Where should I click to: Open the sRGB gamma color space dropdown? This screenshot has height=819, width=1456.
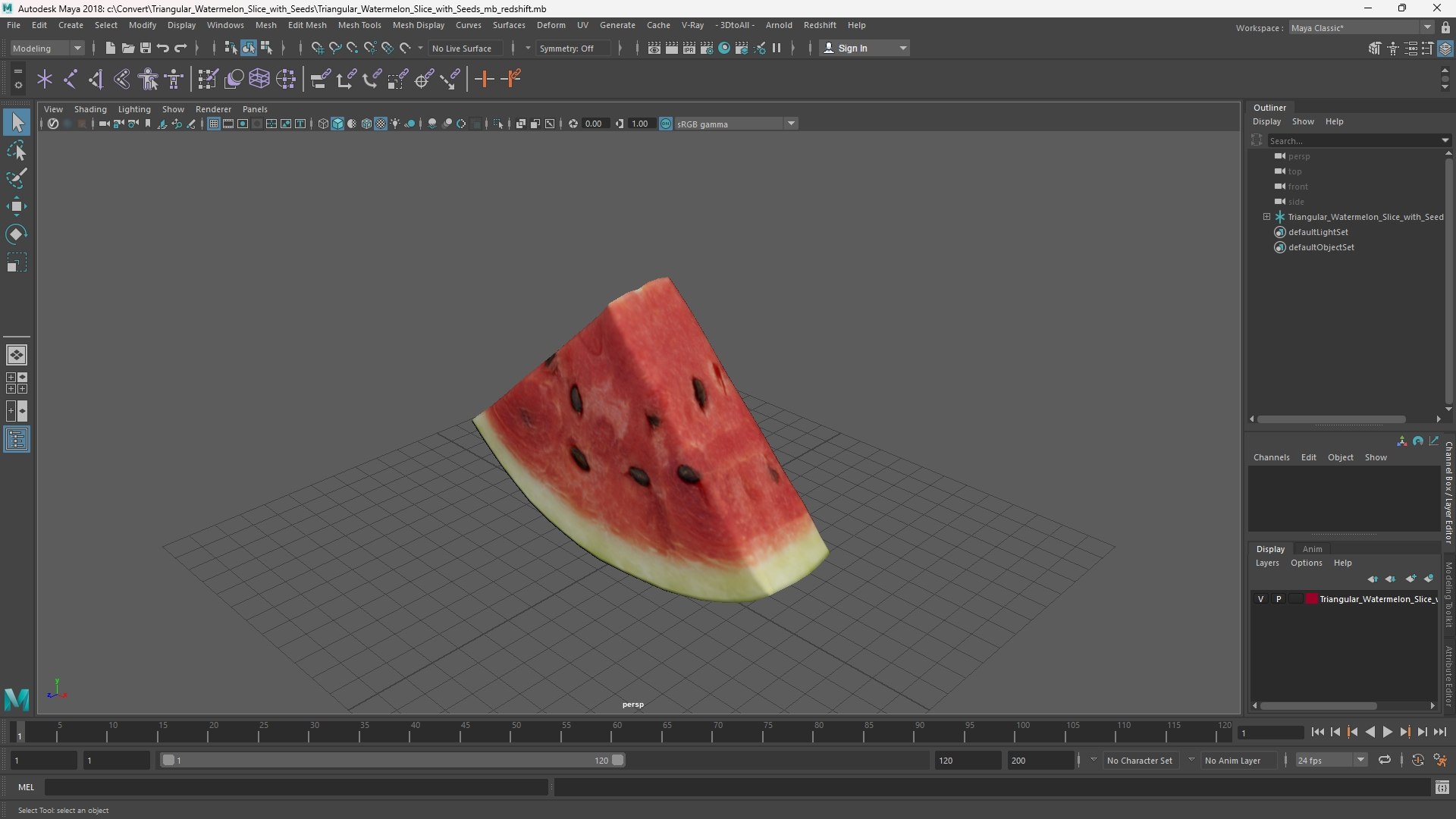tap(735, 124)
